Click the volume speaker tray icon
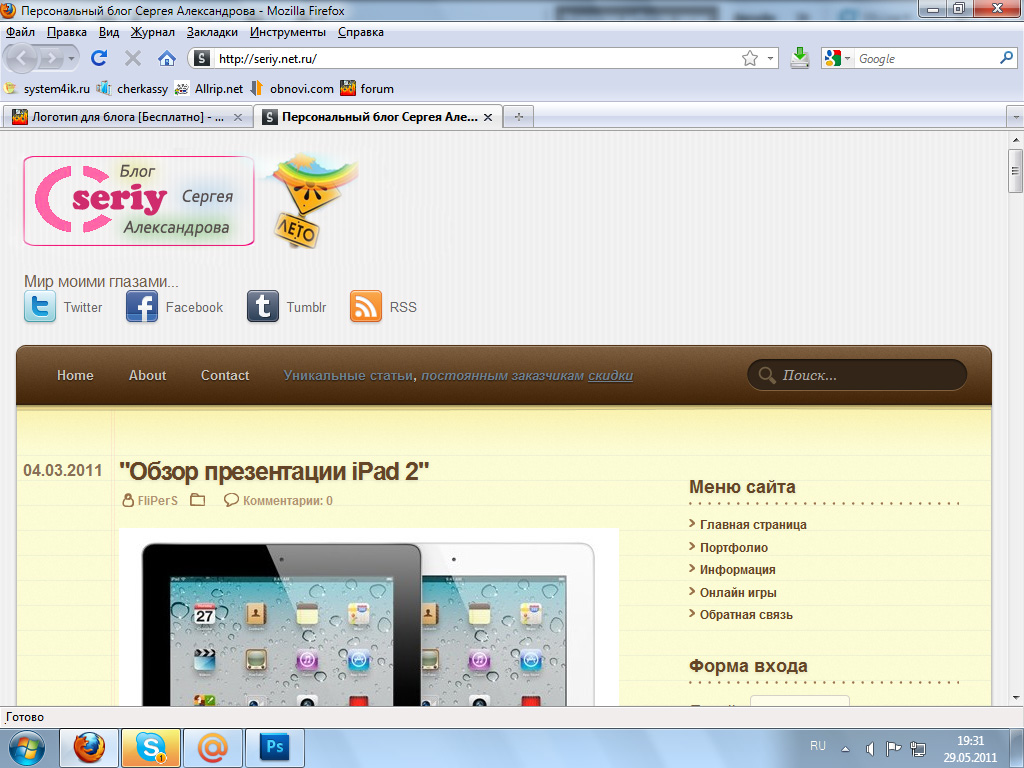This screenshot has height=768, width=1024. [x=869, y=748]
